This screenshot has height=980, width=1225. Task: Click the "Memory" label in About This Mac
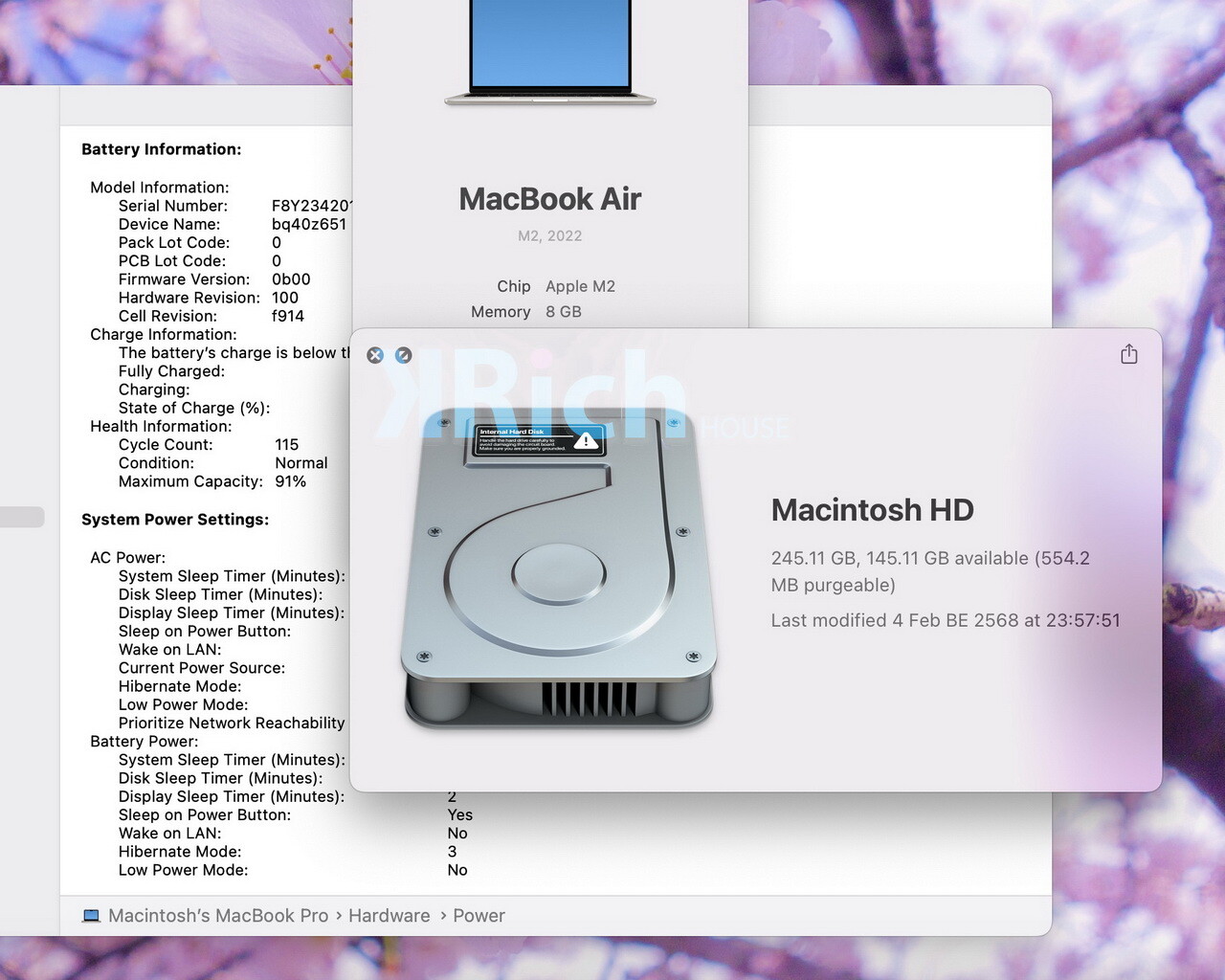[x=501, y=312]
